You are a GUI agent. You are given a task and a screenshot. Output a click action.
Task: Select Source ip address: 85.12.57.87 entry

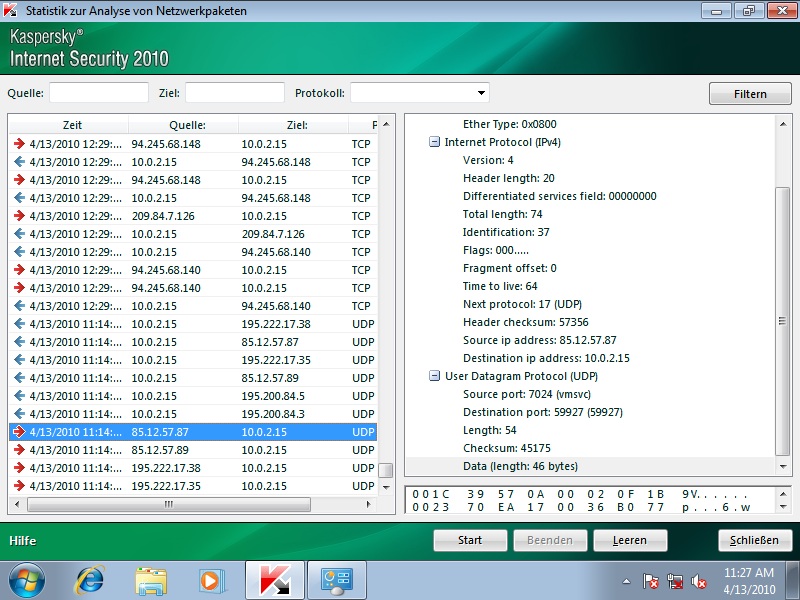coord(539,340)
